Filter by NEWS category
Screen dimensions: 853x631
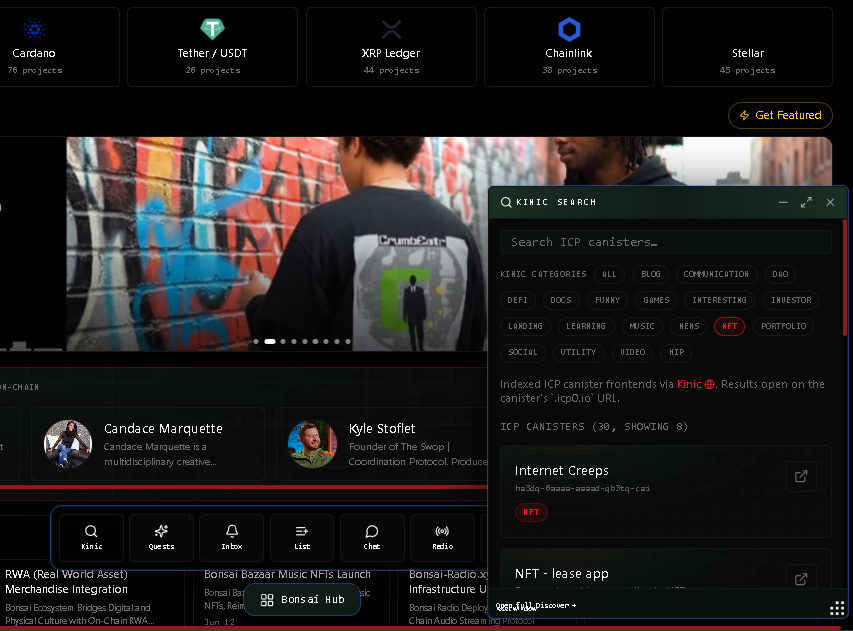pyautogui.click(x=689, y=326)
